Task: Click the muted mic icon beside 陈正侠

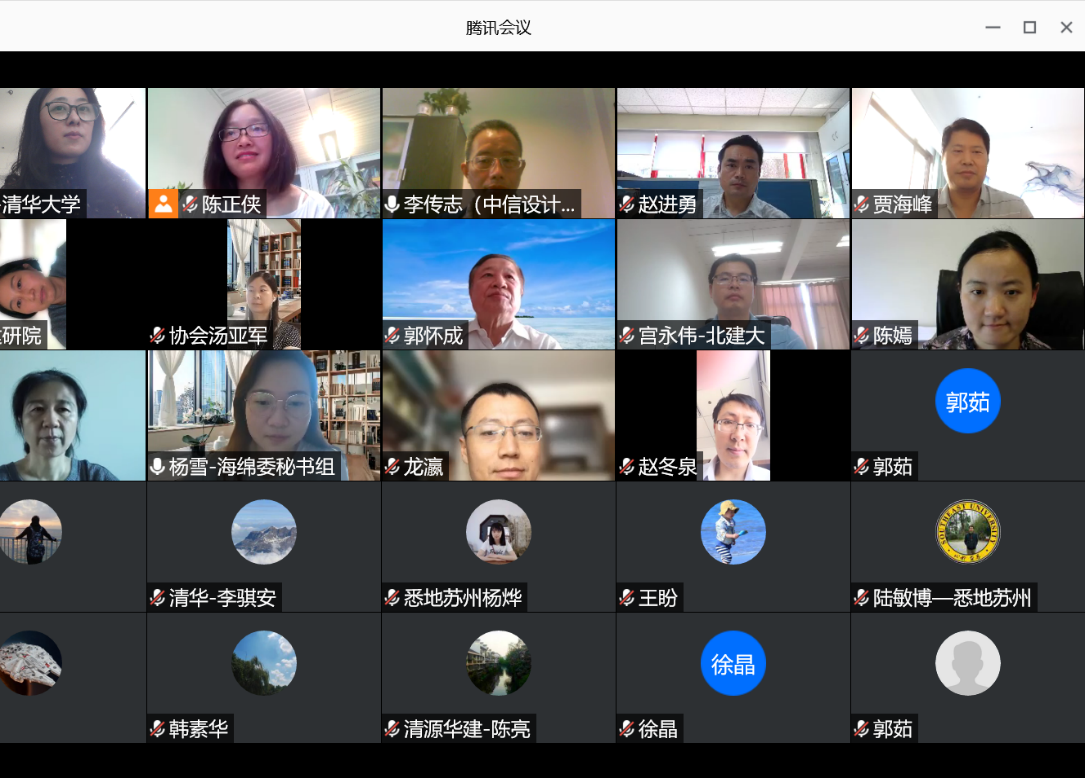Action: [x=190, y=205]
